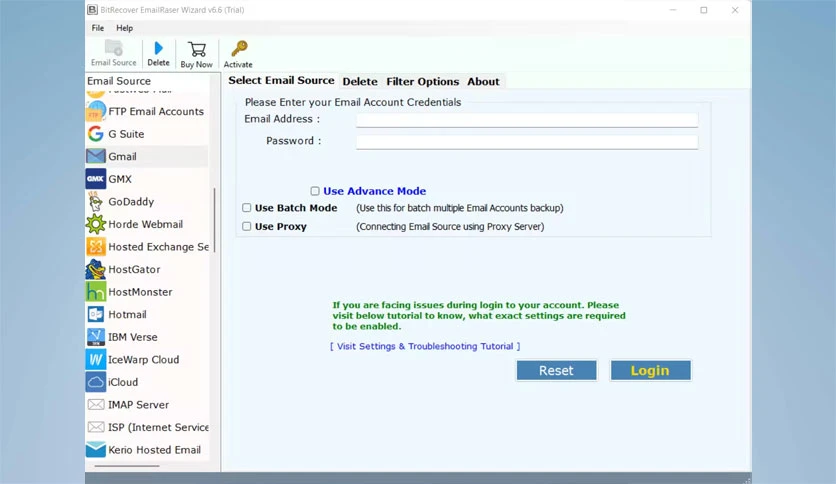
Task: Select the IBM Verse icon
Action: click(95, 337)
